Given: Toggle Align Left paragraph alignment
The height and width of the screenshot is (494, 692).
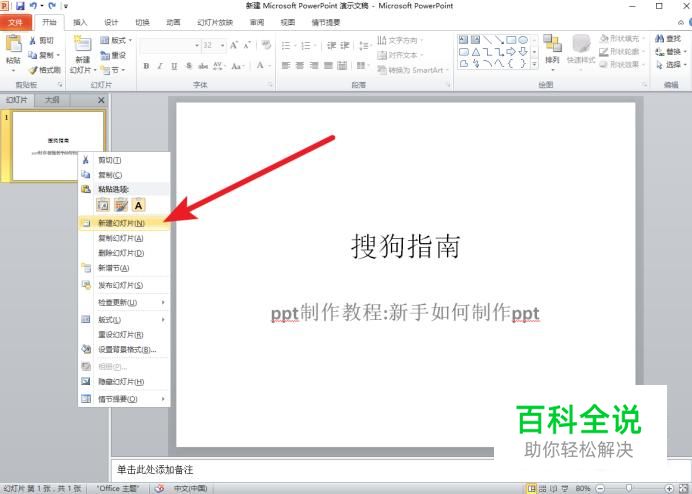Looking at the screenshot, I should click(x=286, y=66).
